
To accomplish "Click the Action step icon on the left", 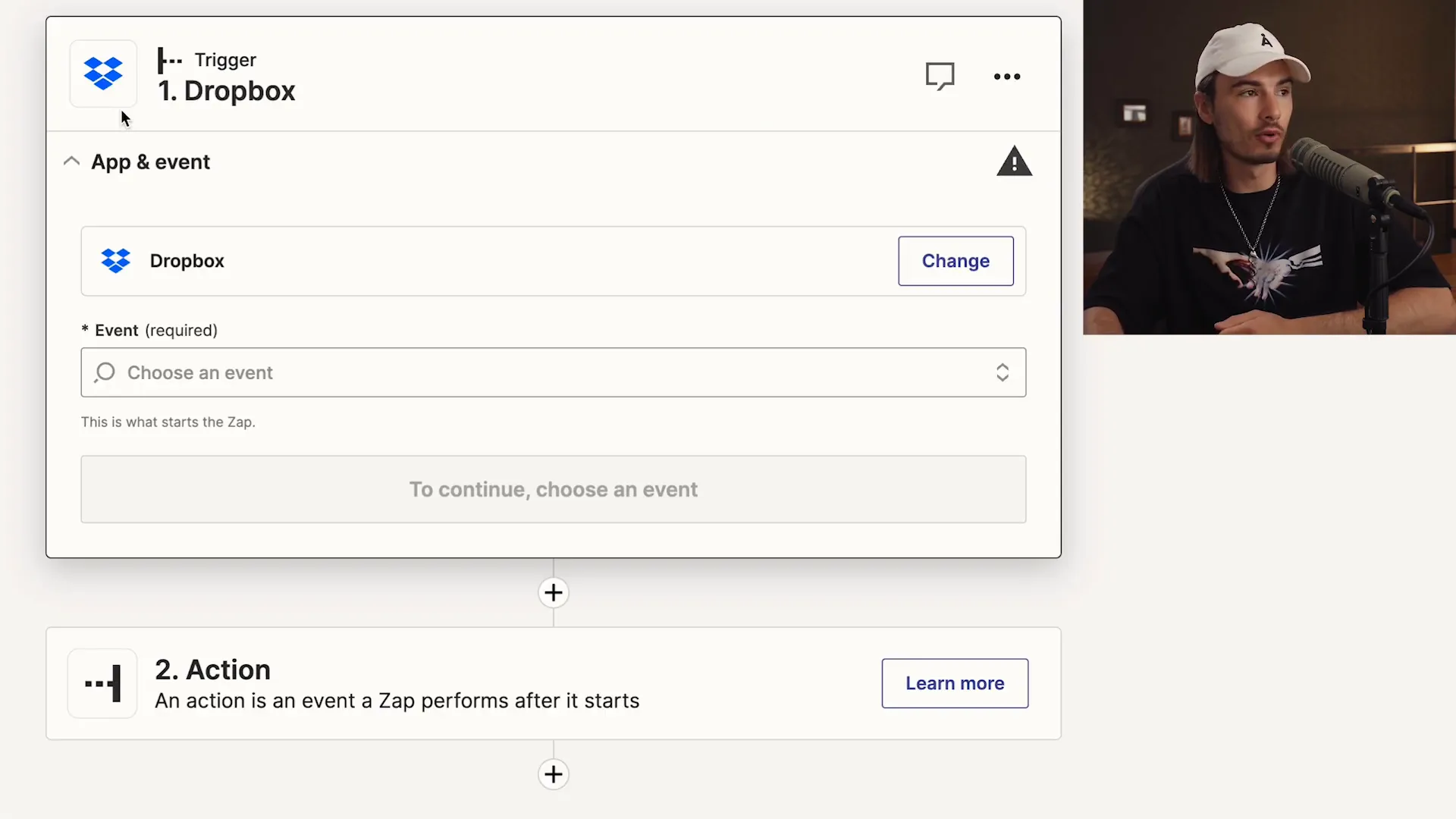I will (x=102, y=683).
